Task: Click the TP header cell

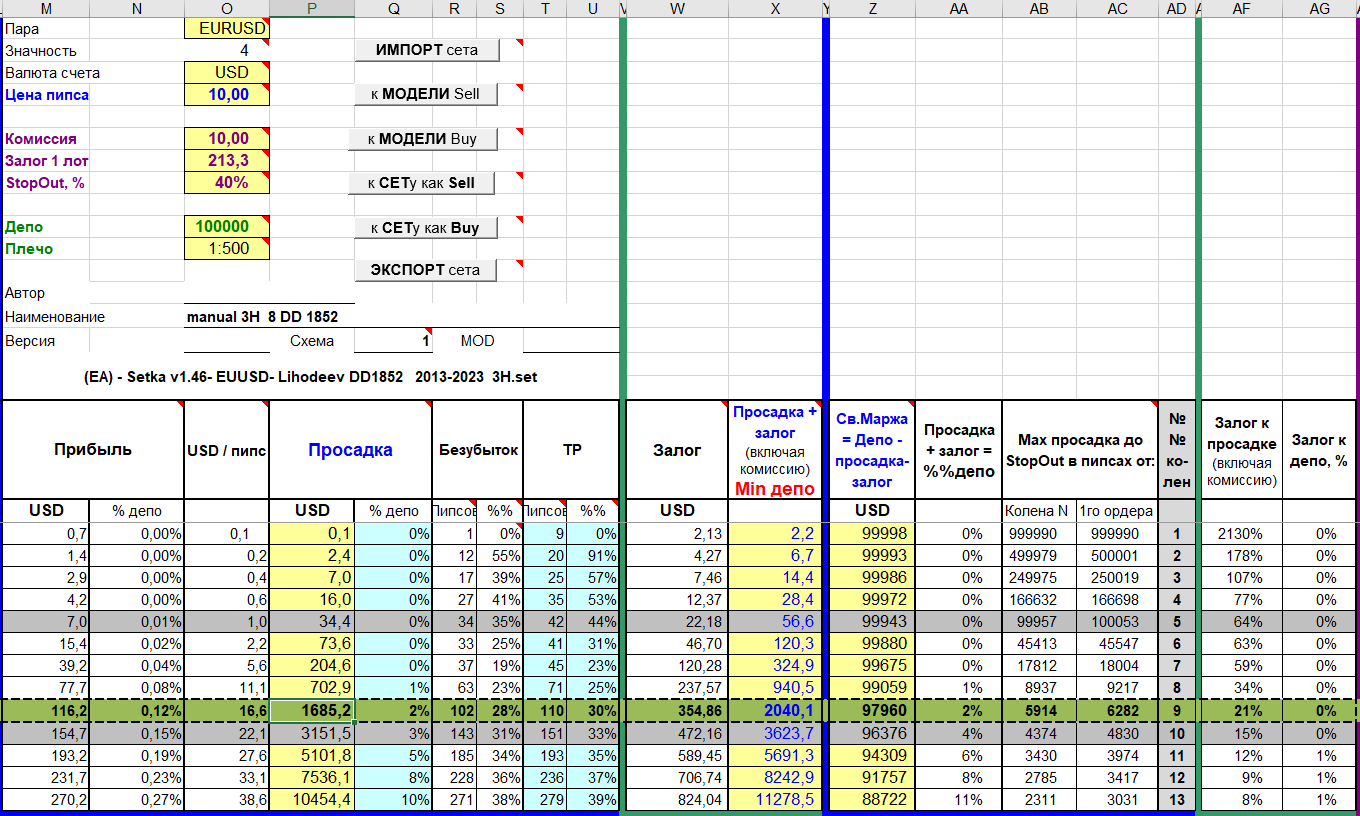Action: 571,450
